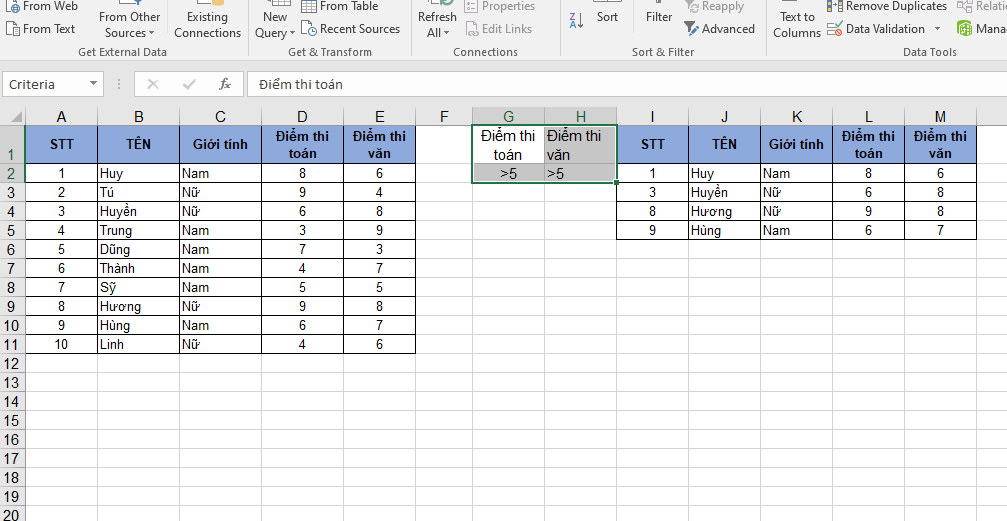Click cell J3 containing Huyền
The width and height of the screenshot is (1007, 521).
(724, 192)
